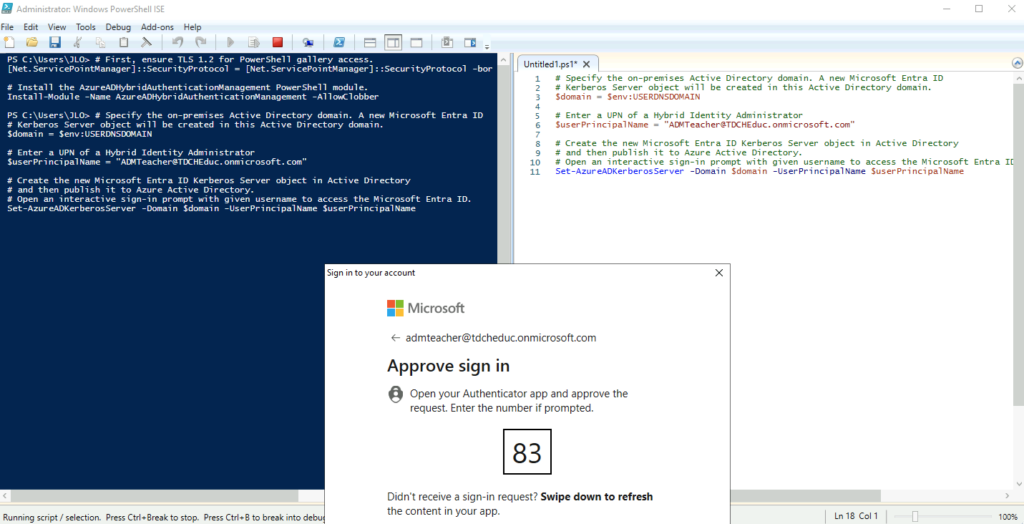Toggle Show Script Pane Top layout
Screen dimensions: 1024x524
[x=369, y=43]
